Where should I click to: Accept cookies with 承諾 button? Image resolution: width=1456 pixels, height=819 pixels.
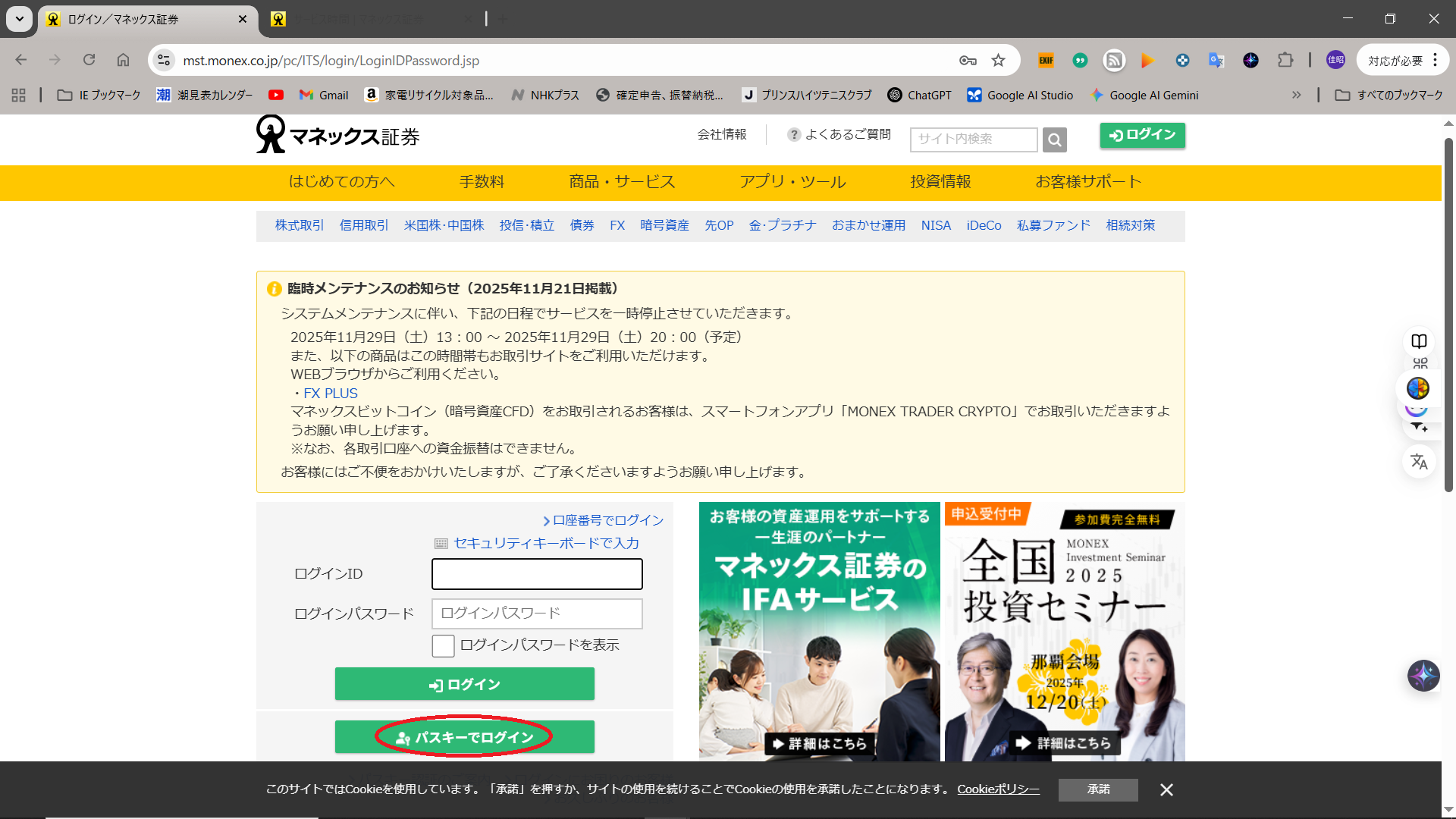1097,790
